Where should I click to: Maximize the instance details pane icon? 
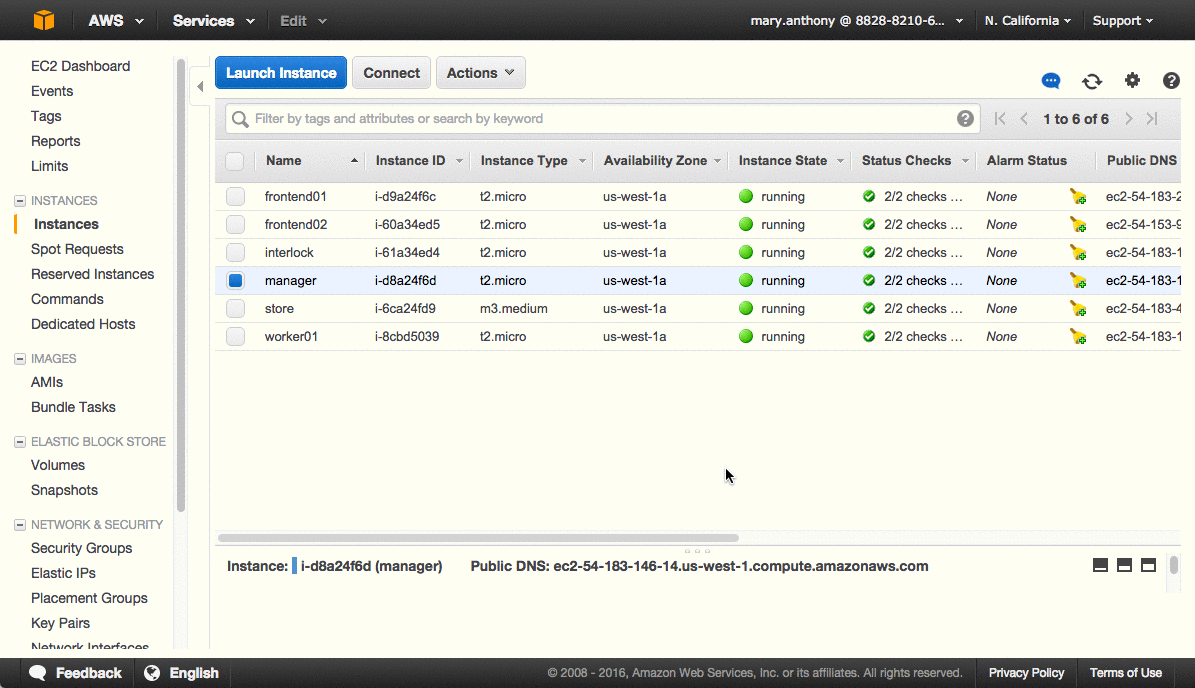pyautogui.click(x=1148, y=566)
